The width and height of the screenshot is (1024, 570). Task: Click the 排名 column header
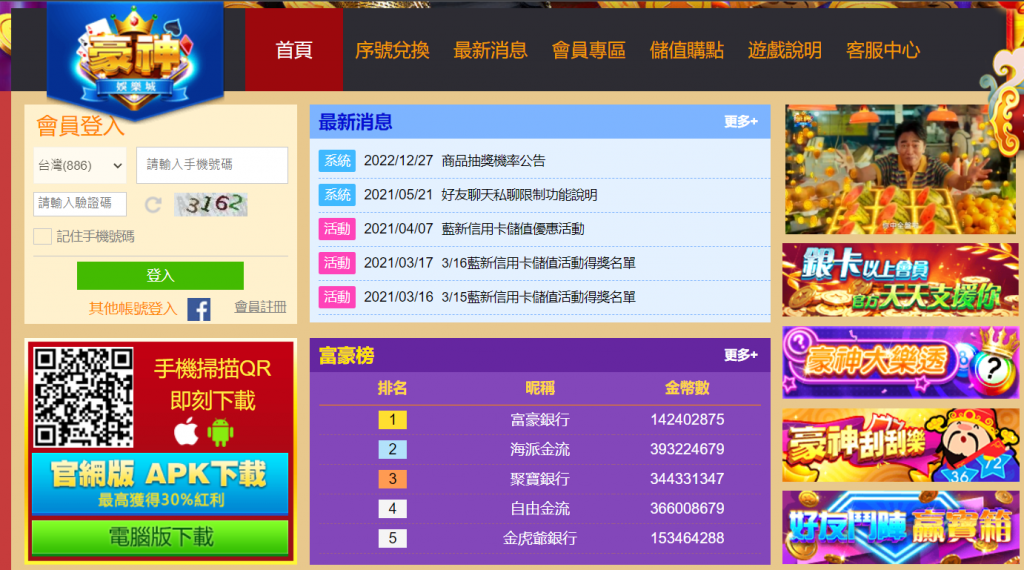point(392,388)
